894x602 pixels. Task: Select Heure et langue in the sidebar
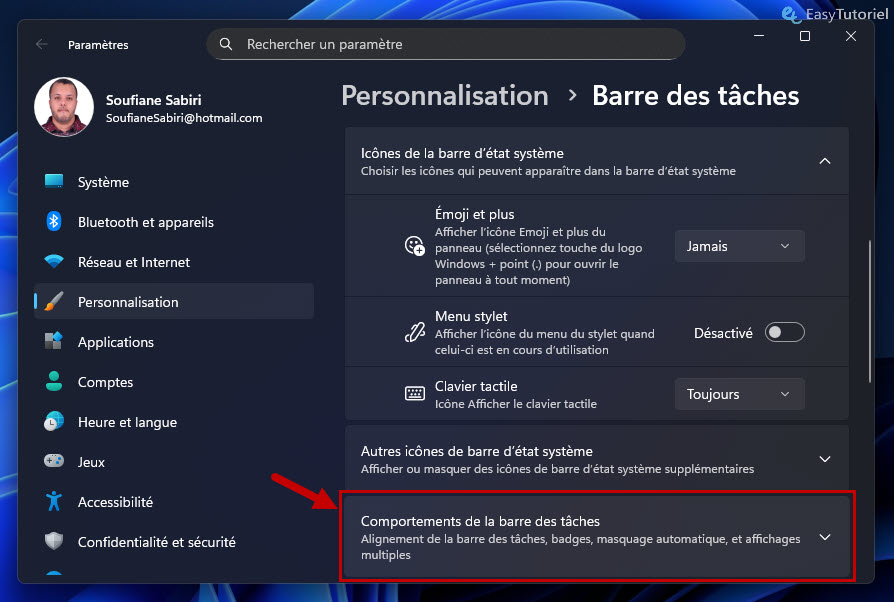click(126, 422)
